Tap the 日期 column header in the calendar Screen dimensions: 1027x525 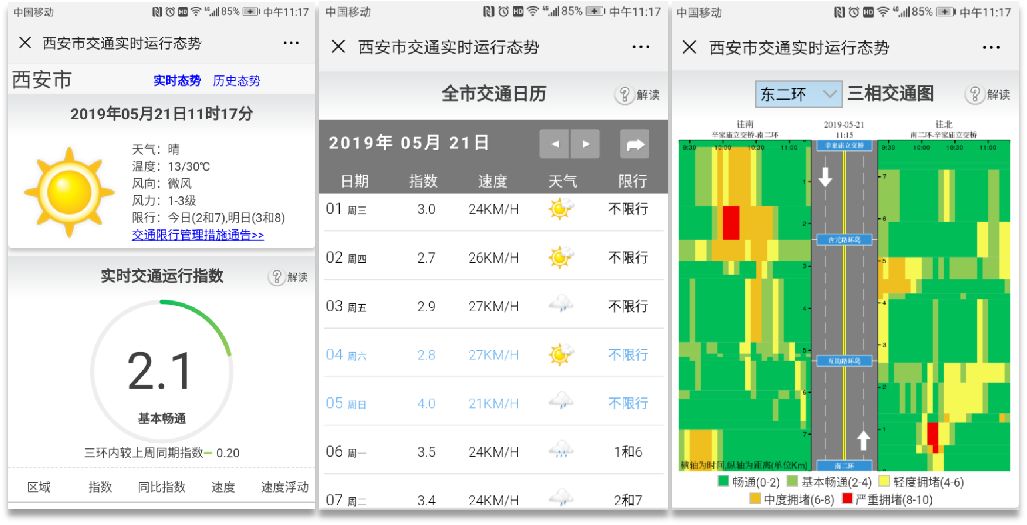pos(354,181)
